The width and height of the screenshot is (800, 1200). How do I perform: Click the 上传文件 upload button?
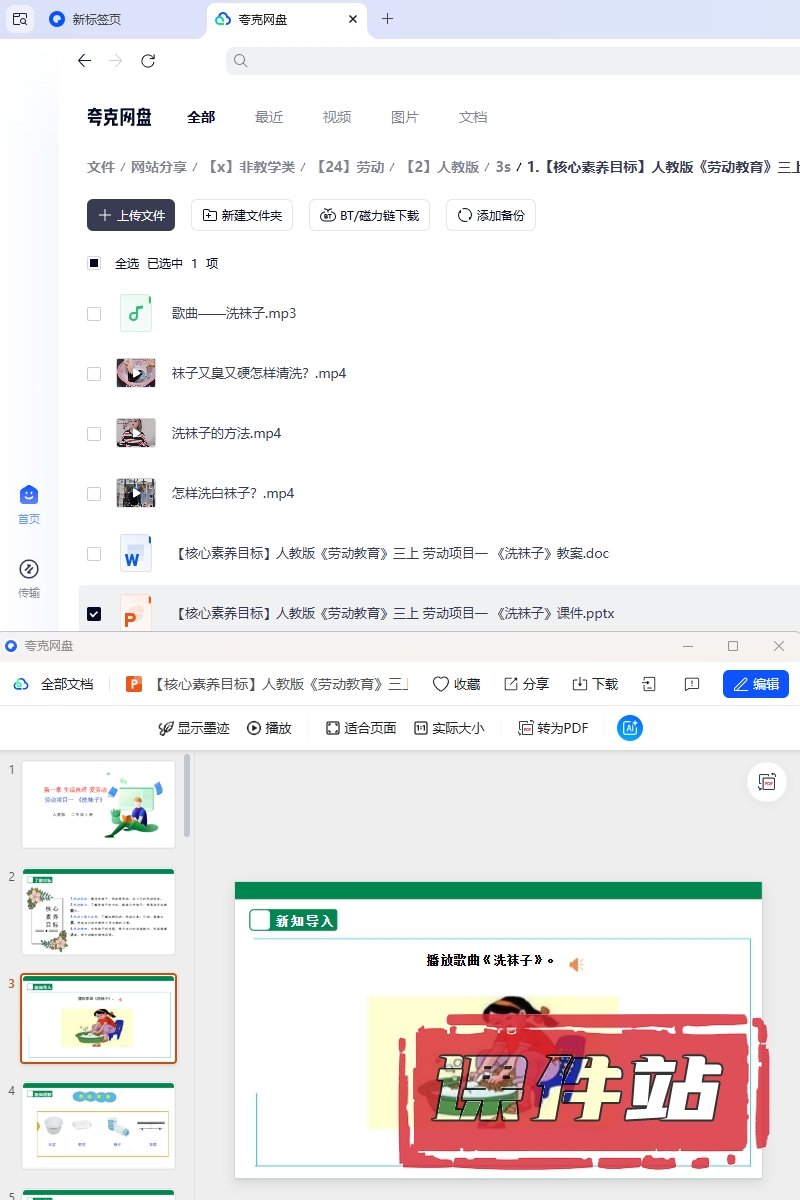pyautogui.click(x=131, y=215)
